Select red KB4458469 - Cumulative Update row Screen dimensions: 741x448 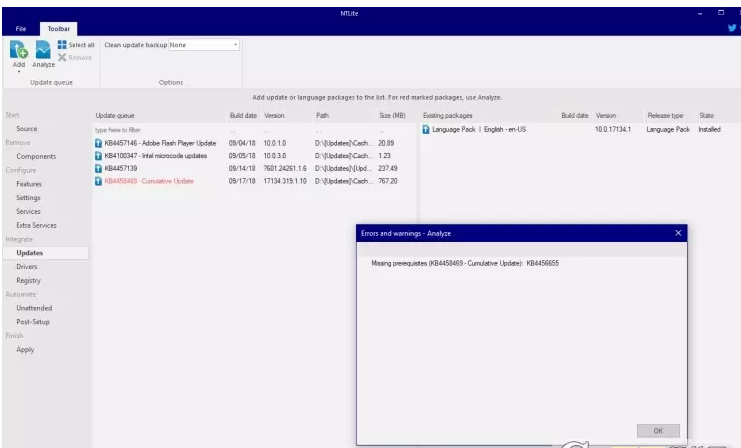tap(254, 181)
